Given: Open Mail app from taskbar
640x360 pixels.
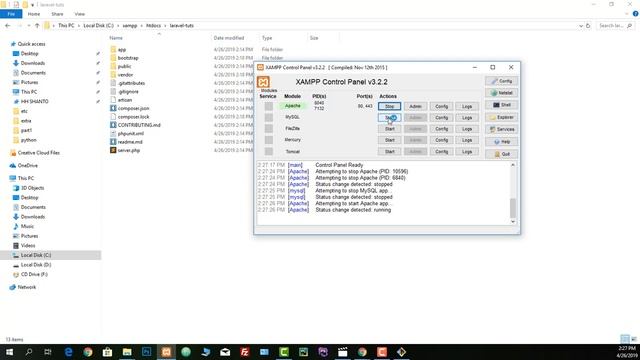Looking at the screenshot, I should pos(225,351).
